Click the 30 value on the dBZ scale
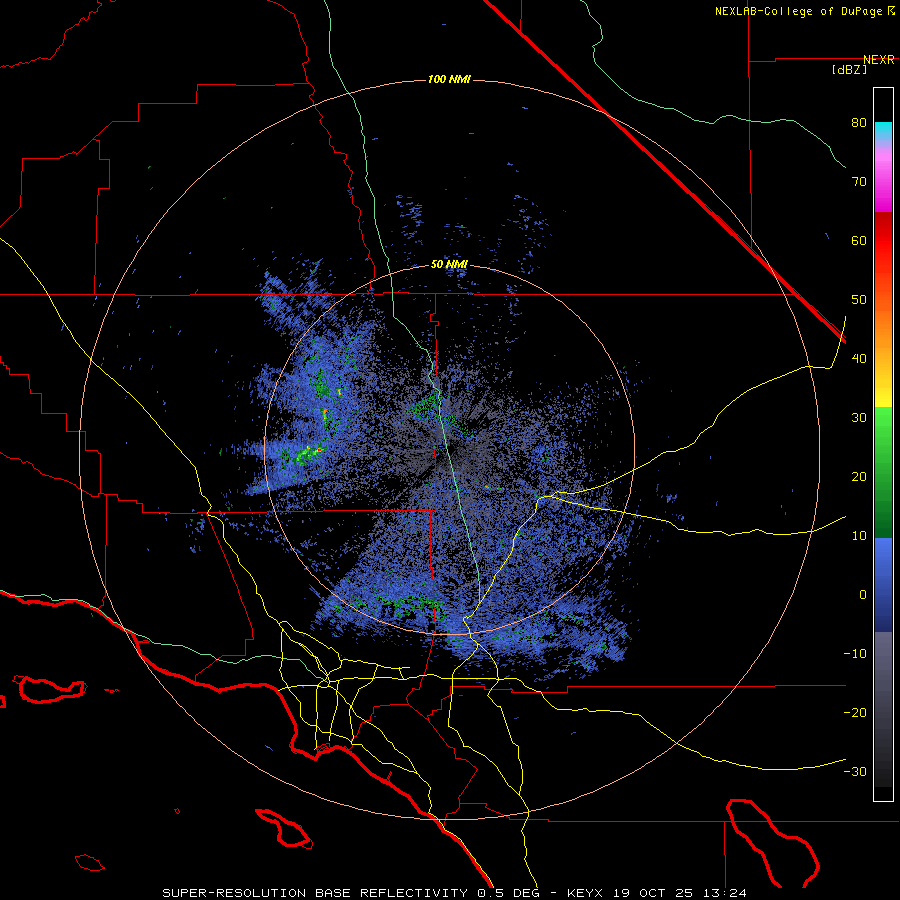The width and height of the screenshot is (900, 900). [859, 418]
